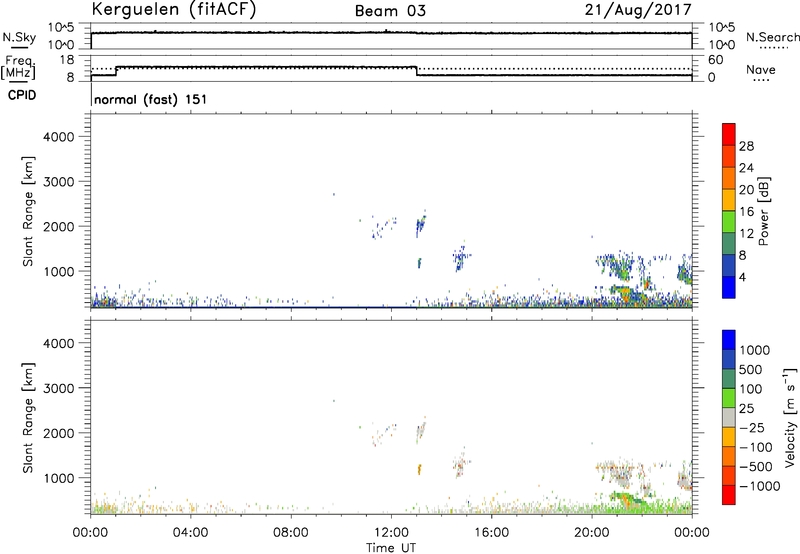Click the 'Nave' legend label
800x554 pixels.
761,70
